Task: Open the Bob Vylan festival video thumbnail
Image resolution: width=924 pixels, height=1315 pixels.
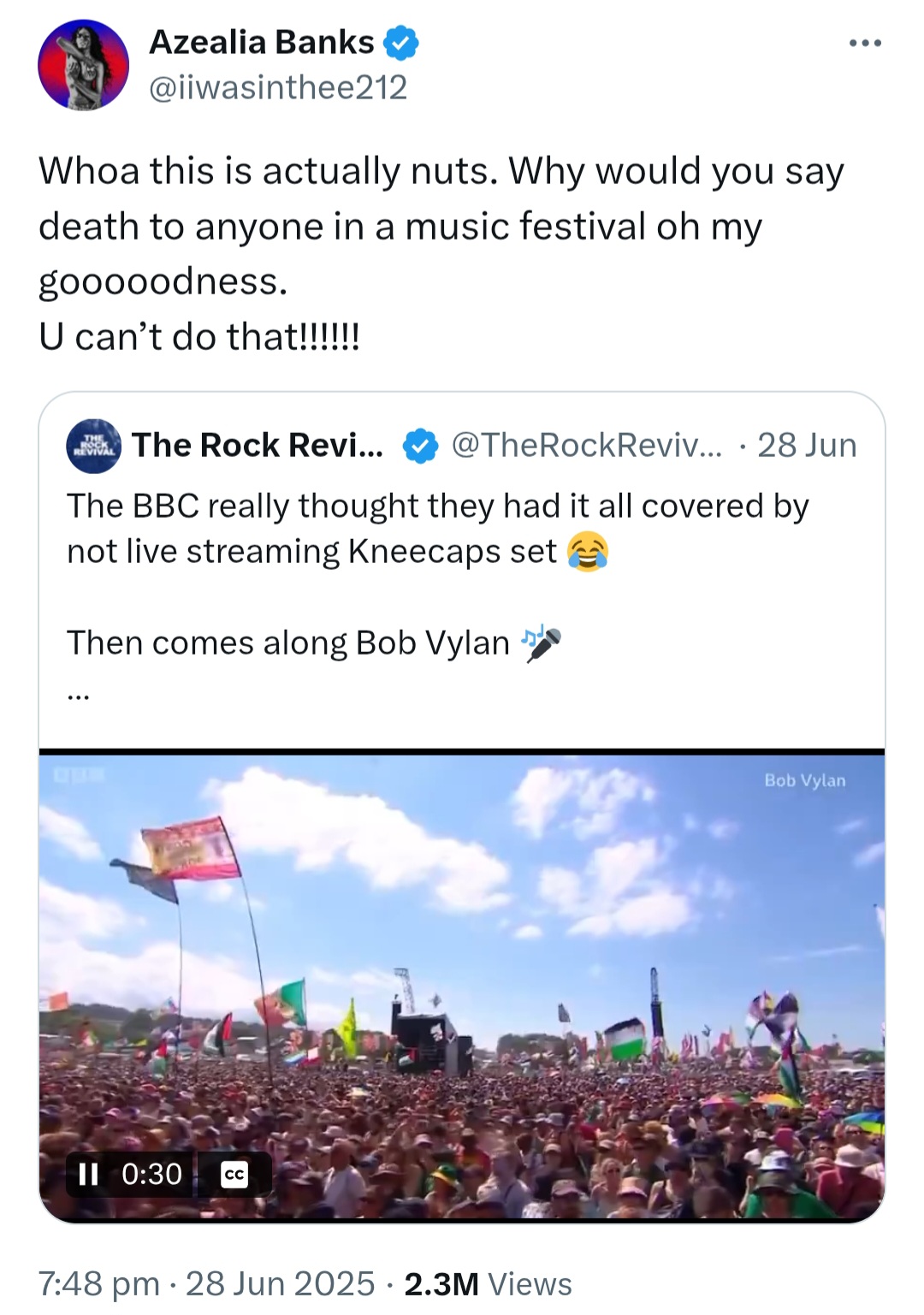Action: (x=462, y=984)
